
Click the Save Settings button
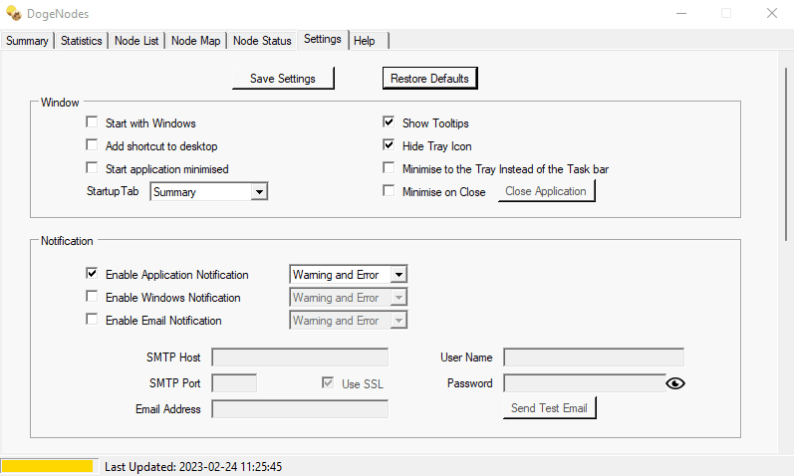pos(283,78)
